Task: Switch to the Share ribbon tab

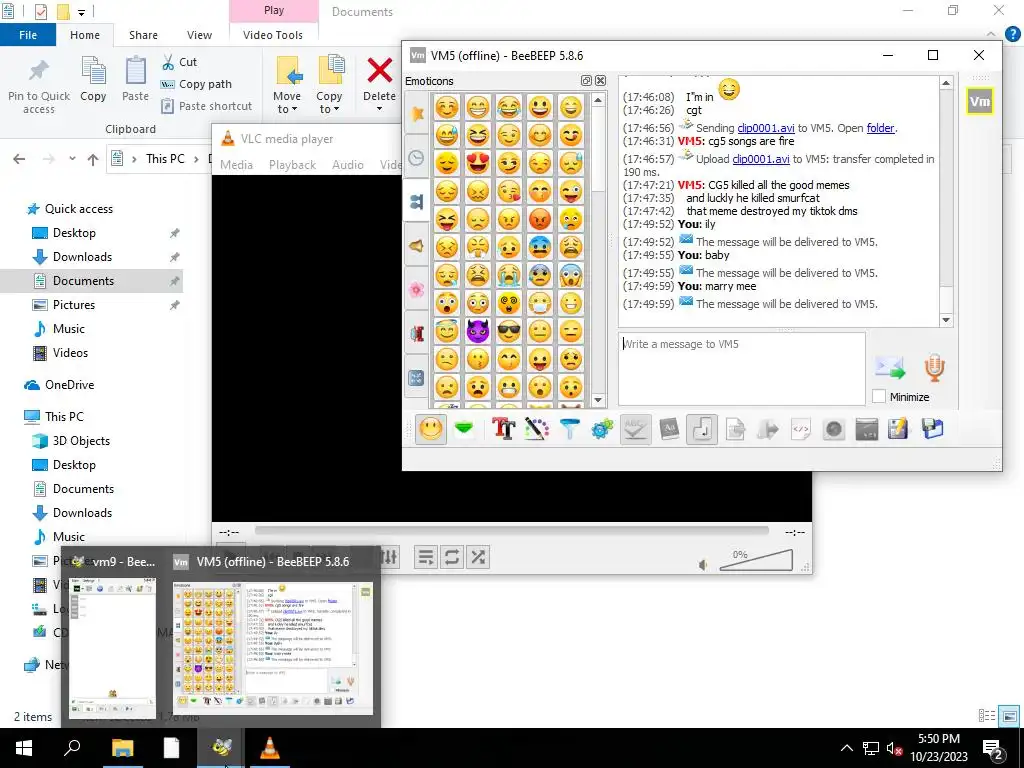Action: point(143,35)
